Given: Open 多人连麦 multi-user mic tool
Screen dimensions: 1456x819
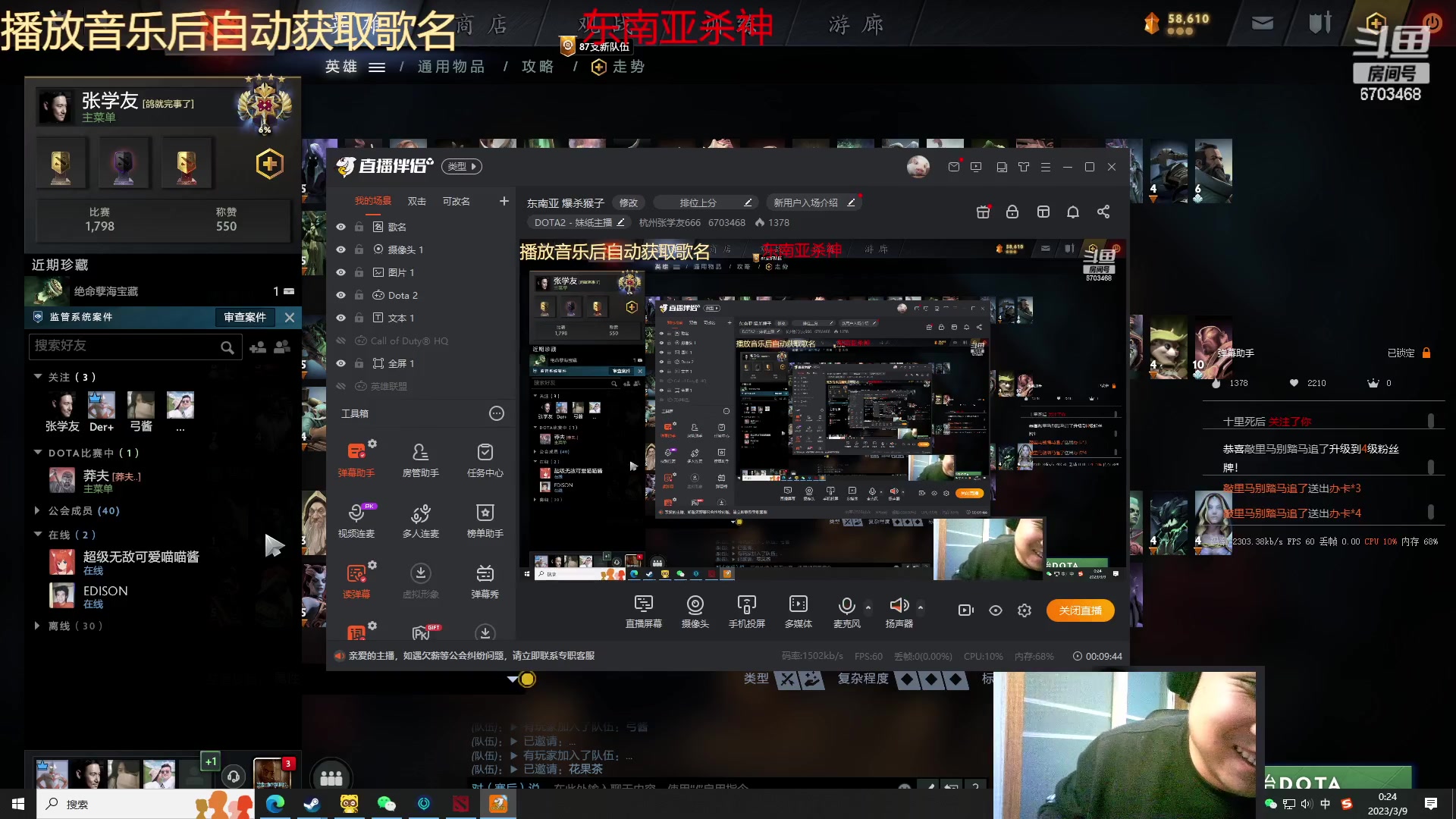Looking at the screenshot, I should pos(420,519).
